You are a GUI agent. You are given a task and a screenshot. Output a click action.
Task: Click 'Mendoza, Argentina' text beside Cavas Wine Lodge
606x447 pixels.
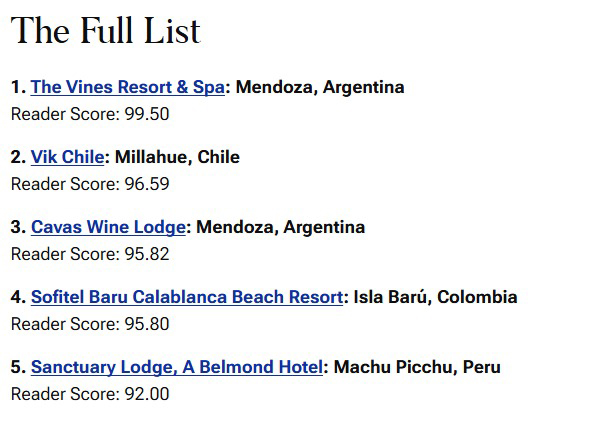pyautogui.click(x=281, y=227)
